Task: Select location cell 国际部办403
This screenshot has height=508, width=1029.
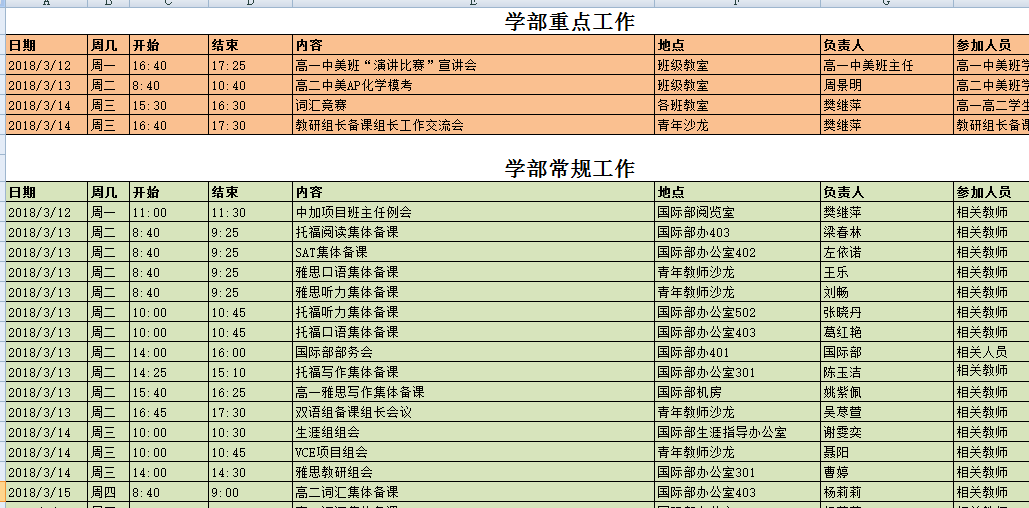Action: (738, 232)
